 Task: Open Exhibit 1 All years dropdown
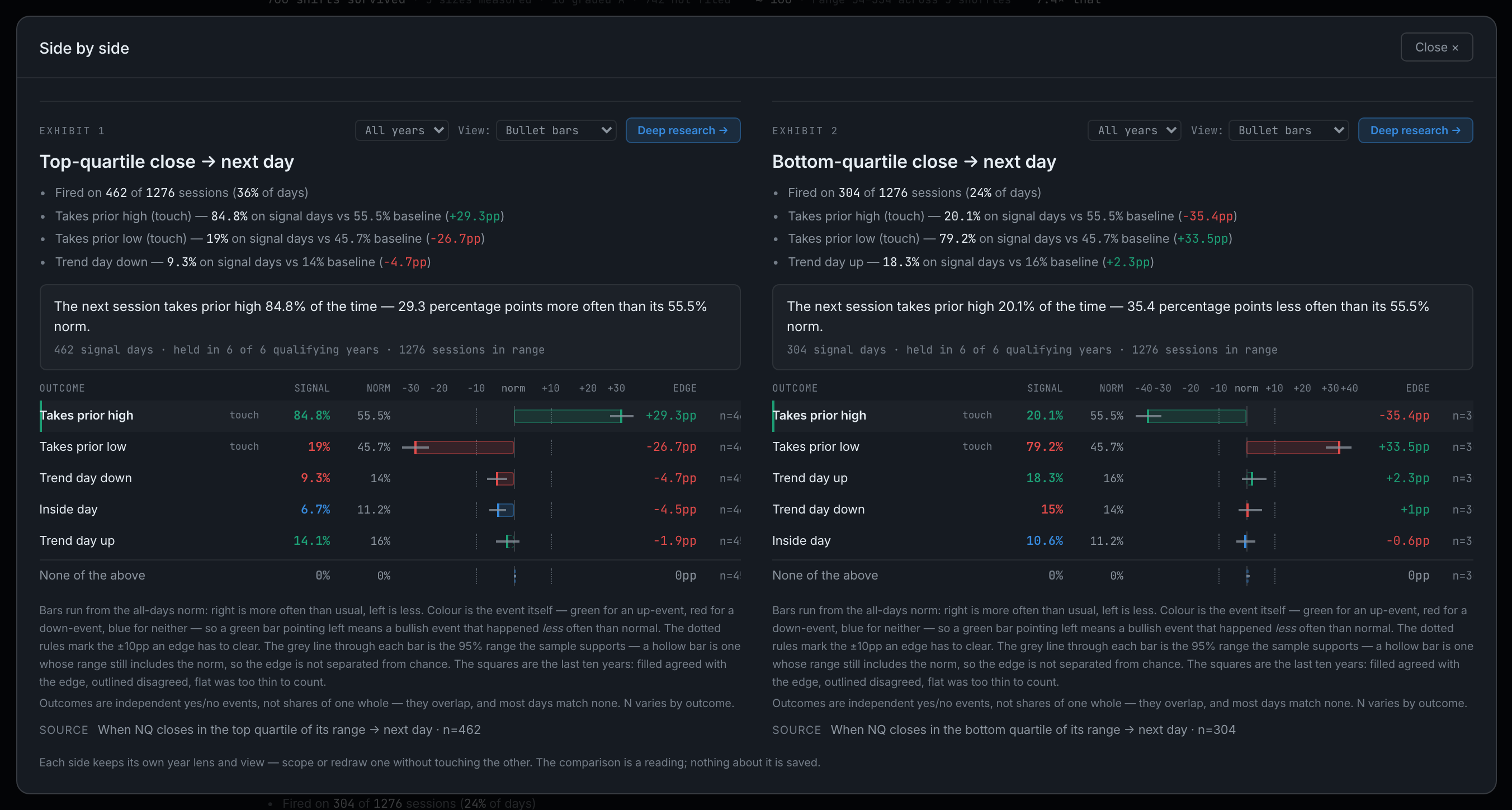[401, 130]
